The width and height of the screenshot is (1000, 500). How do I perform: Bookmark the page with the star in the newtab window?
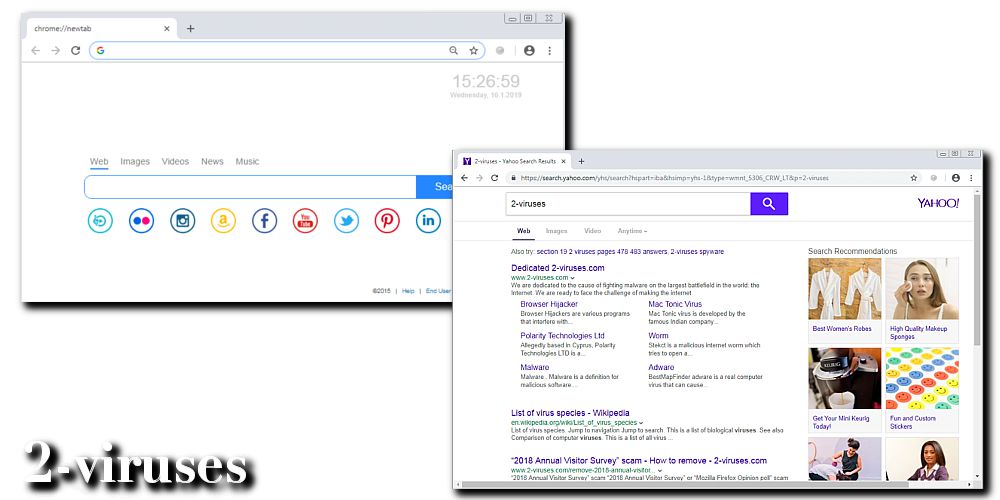[x=473, y=50]
